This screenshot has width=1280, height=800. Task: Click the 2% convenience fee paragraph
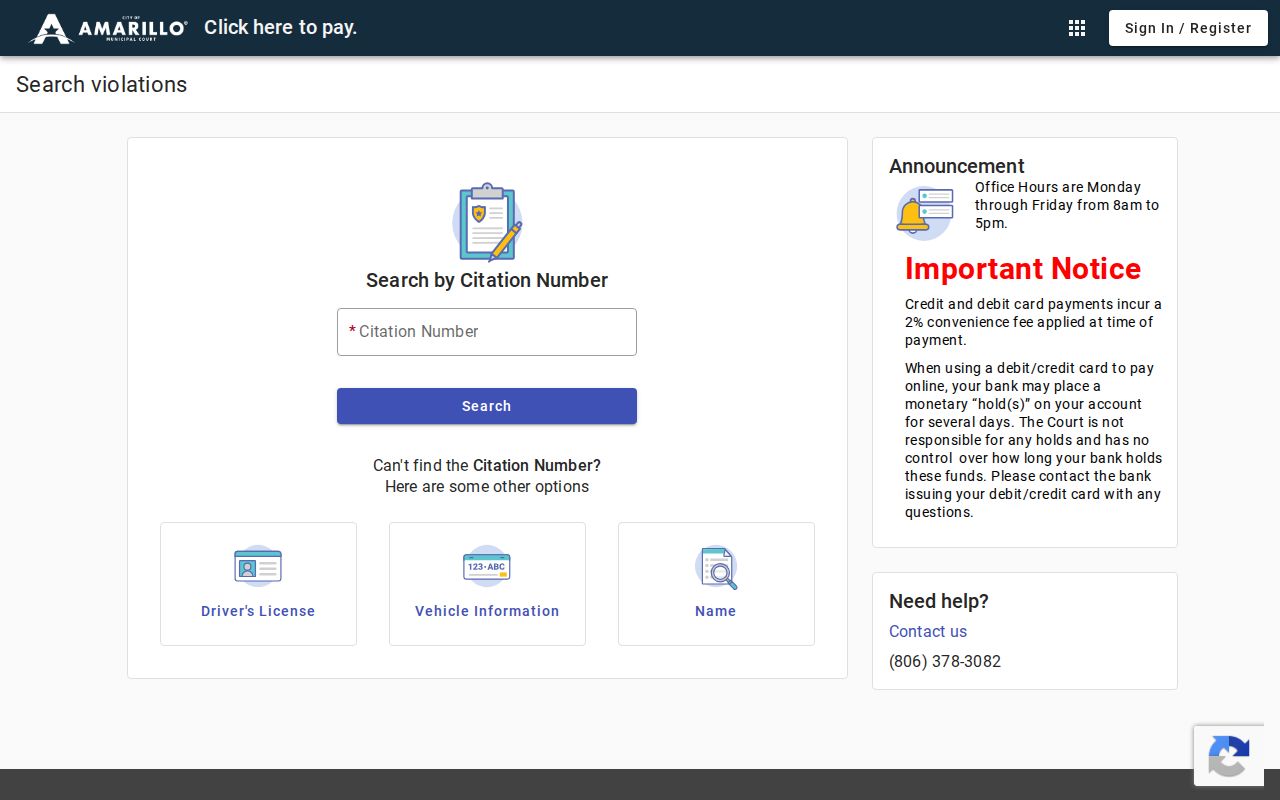point(1033,322)
